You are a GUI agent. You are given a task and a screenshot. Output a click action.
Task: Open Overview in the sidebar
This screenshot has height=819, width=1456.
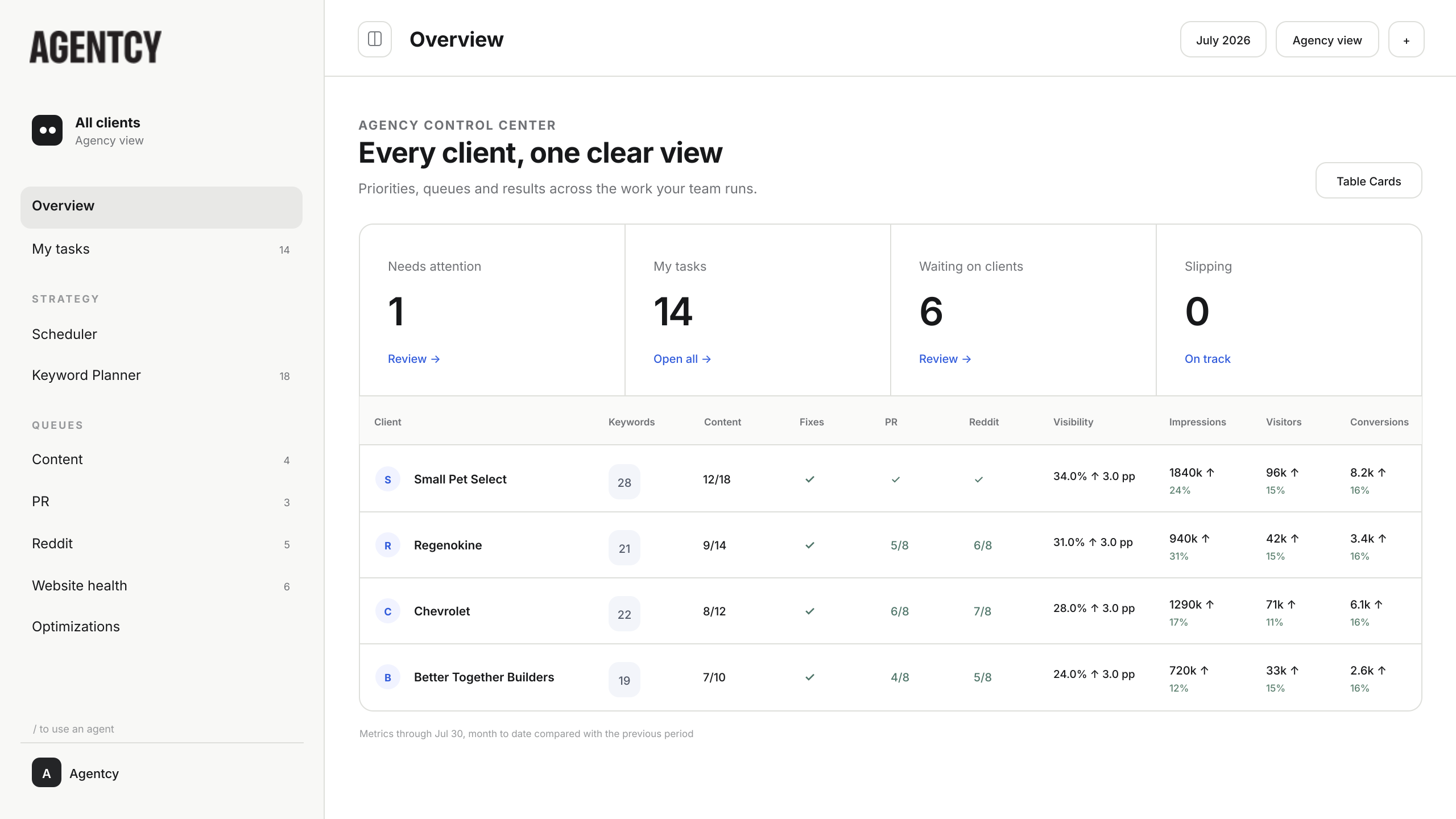[162, 207]
